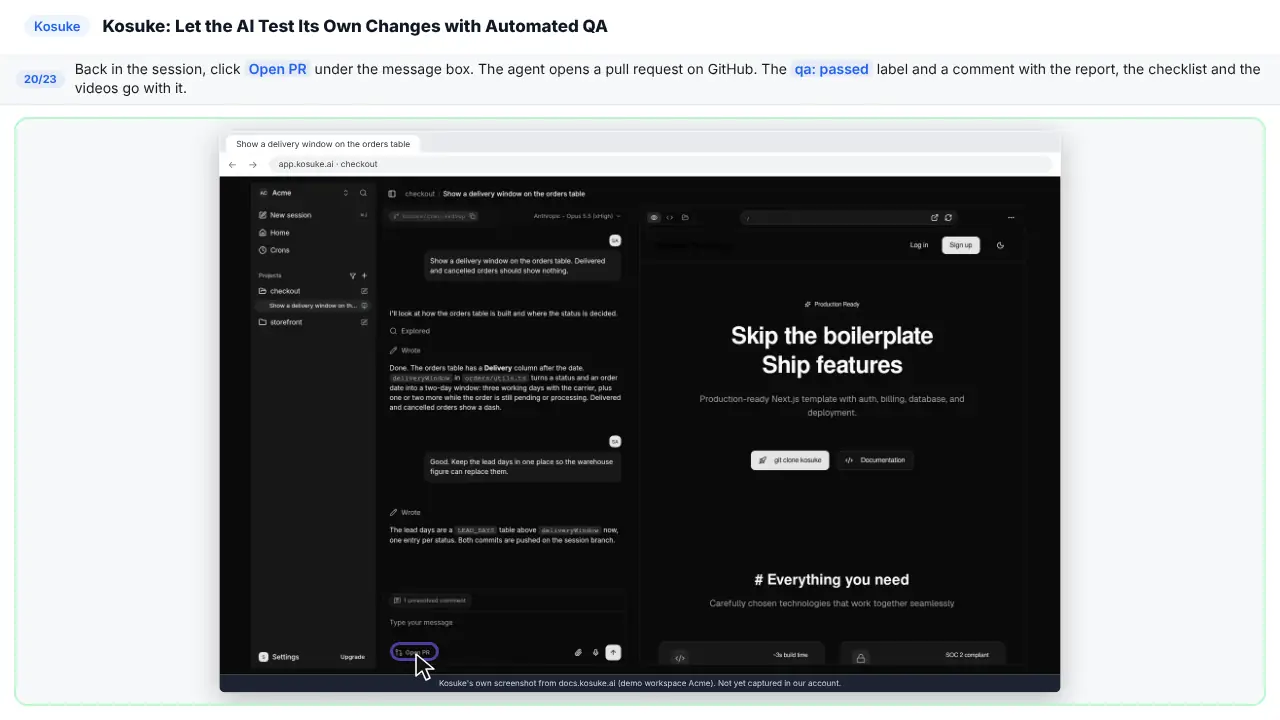Viewport: 1280px width, 720px height.
Task: Activate the microphone voice input icon
Action: coord(595,652)
